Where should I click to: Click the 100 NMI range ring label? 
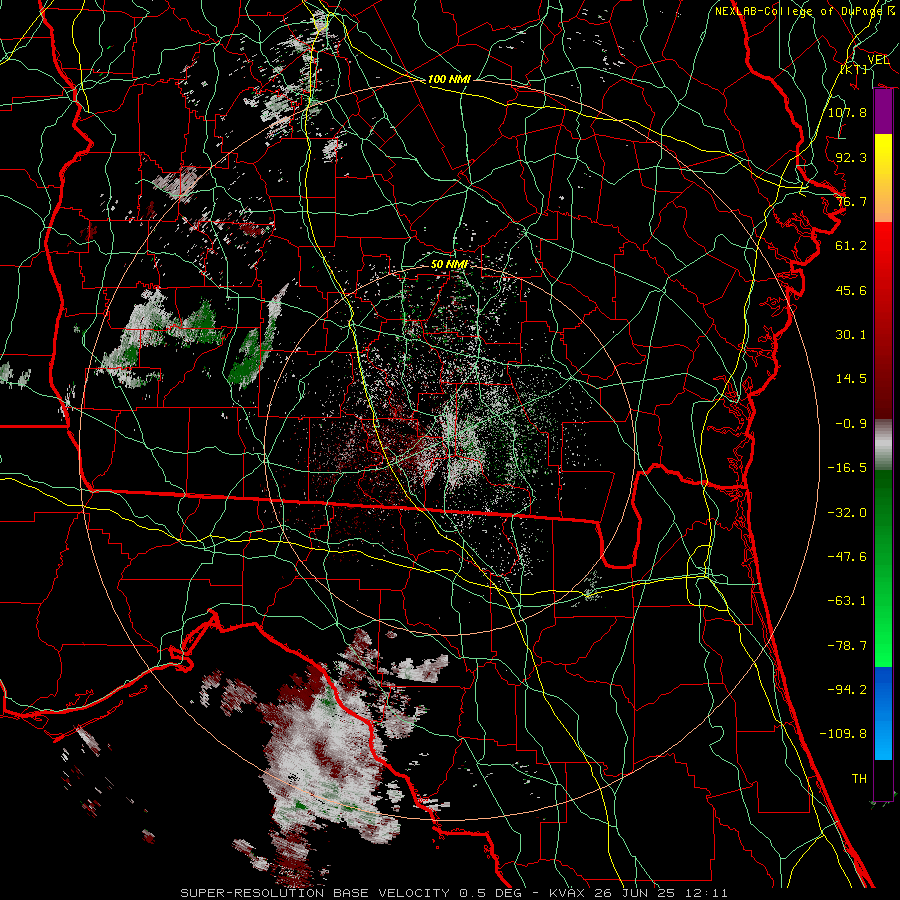click(449, 79)
